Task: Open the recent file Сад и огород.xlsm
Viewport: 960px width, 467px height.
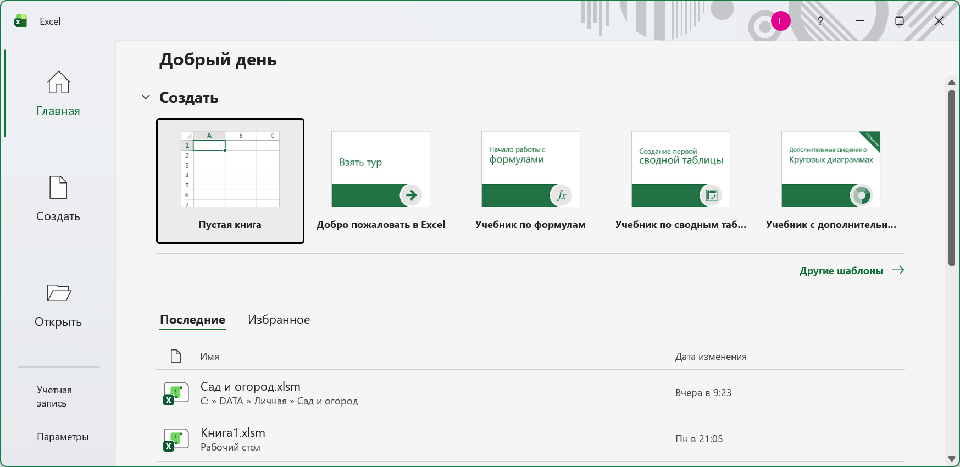Action: tap(530, 393)
